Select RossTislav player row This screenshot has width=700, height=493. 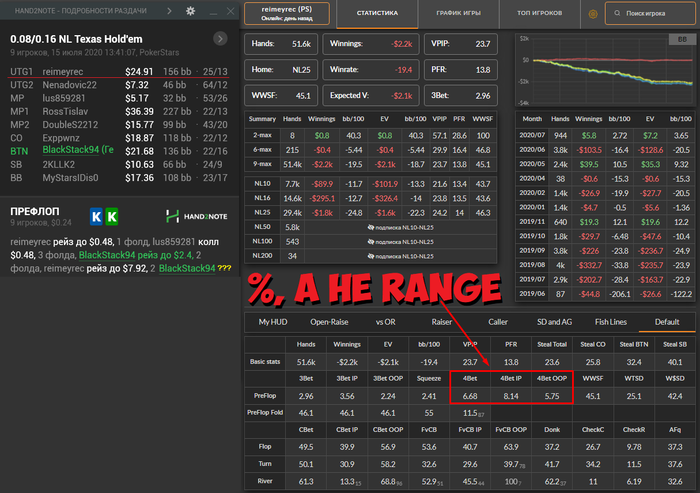pyautogui.click(x=120, y=112)
